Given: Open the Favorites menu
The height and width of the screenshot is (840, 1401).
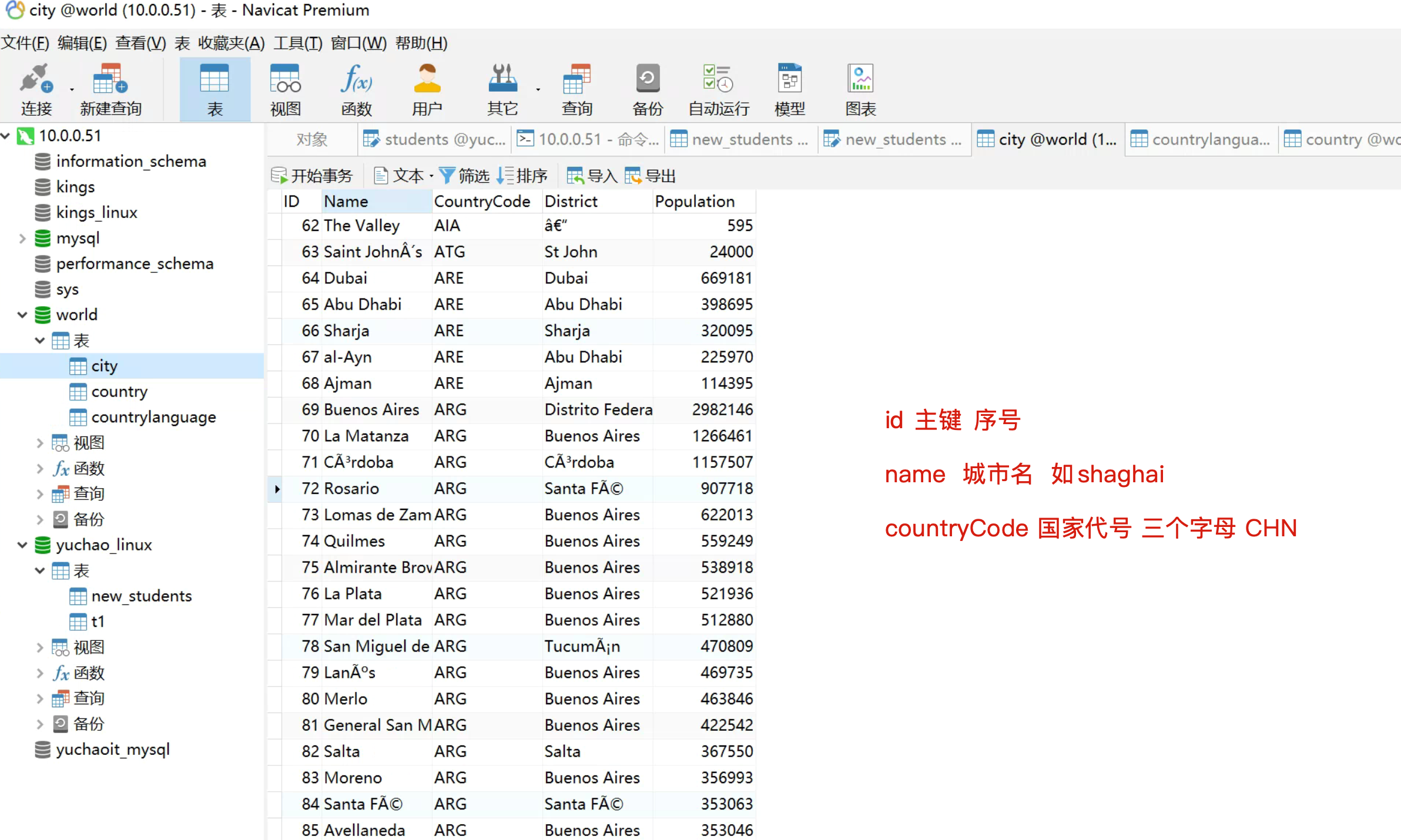Looking at the screenshot, I should click(231, 43).
